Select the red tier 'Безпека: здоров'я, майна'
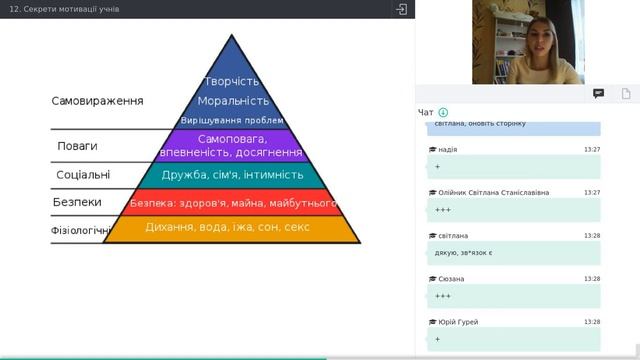Screen dimensions: 640x360 231,202
